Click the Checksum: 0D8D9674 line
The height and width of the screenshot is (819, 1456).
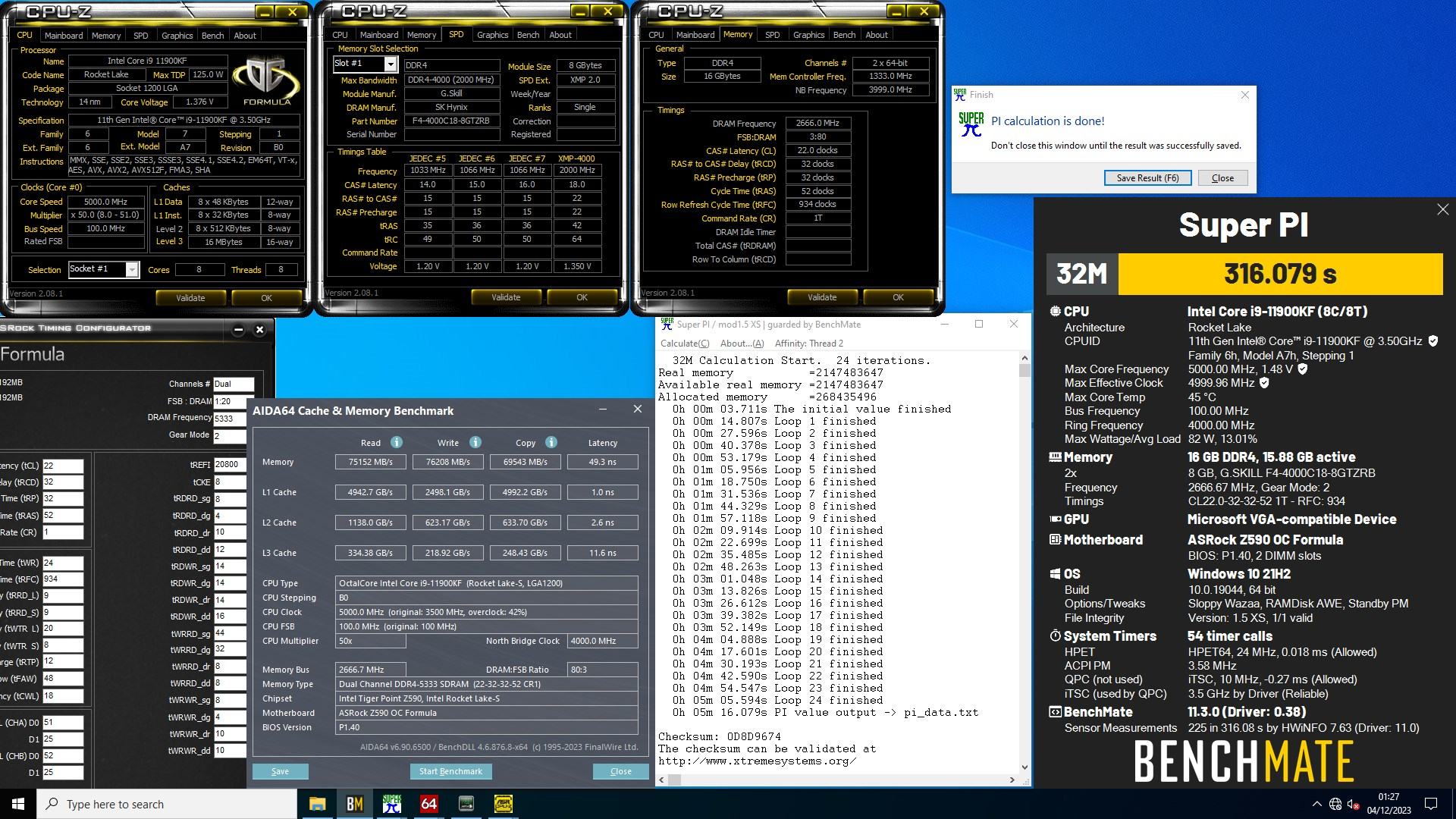pyautogui.click(x=720, y=736)
